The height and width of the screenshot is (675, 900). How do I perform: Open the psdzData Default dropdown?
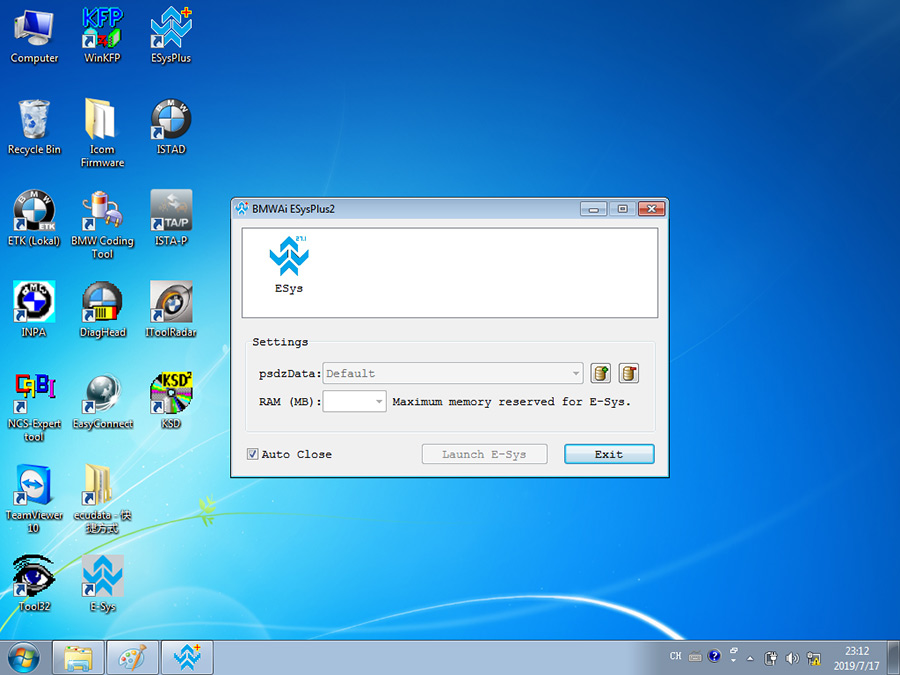tap(453, 373)
